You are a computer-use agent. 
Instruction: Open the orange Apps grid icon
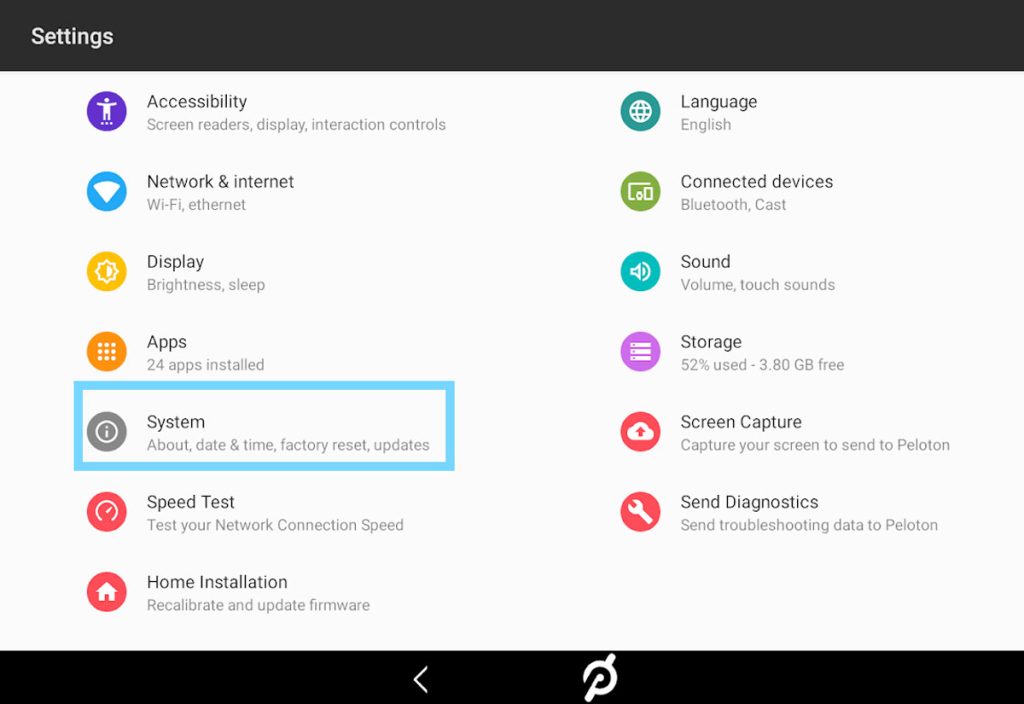[106, 352]
